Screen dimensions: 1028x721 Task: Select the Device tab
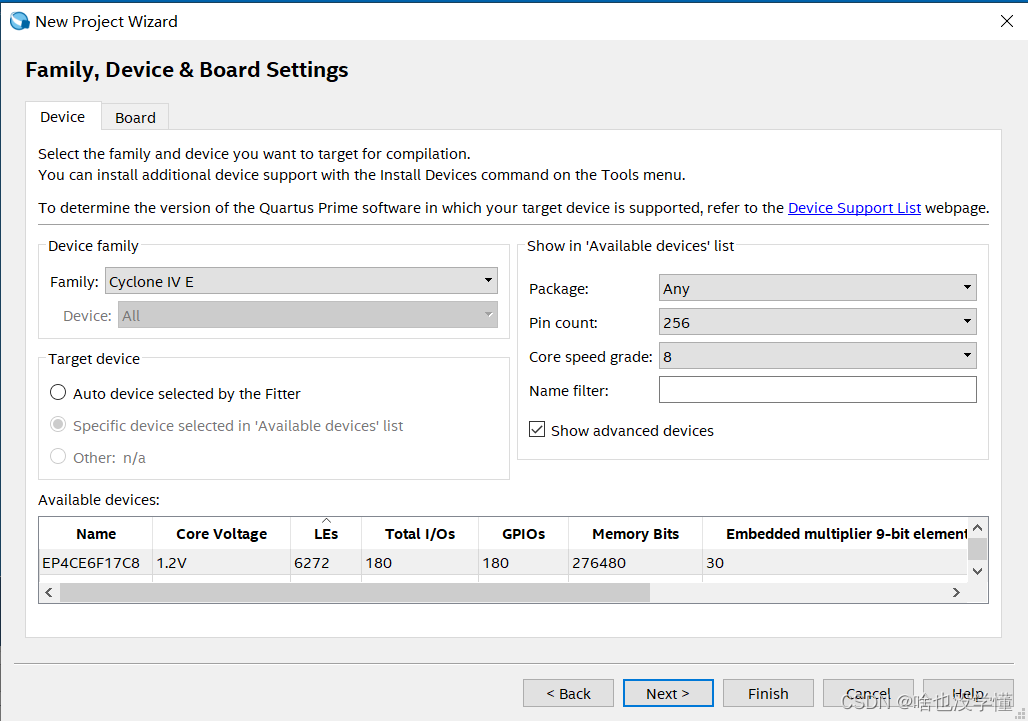point(62,117)
